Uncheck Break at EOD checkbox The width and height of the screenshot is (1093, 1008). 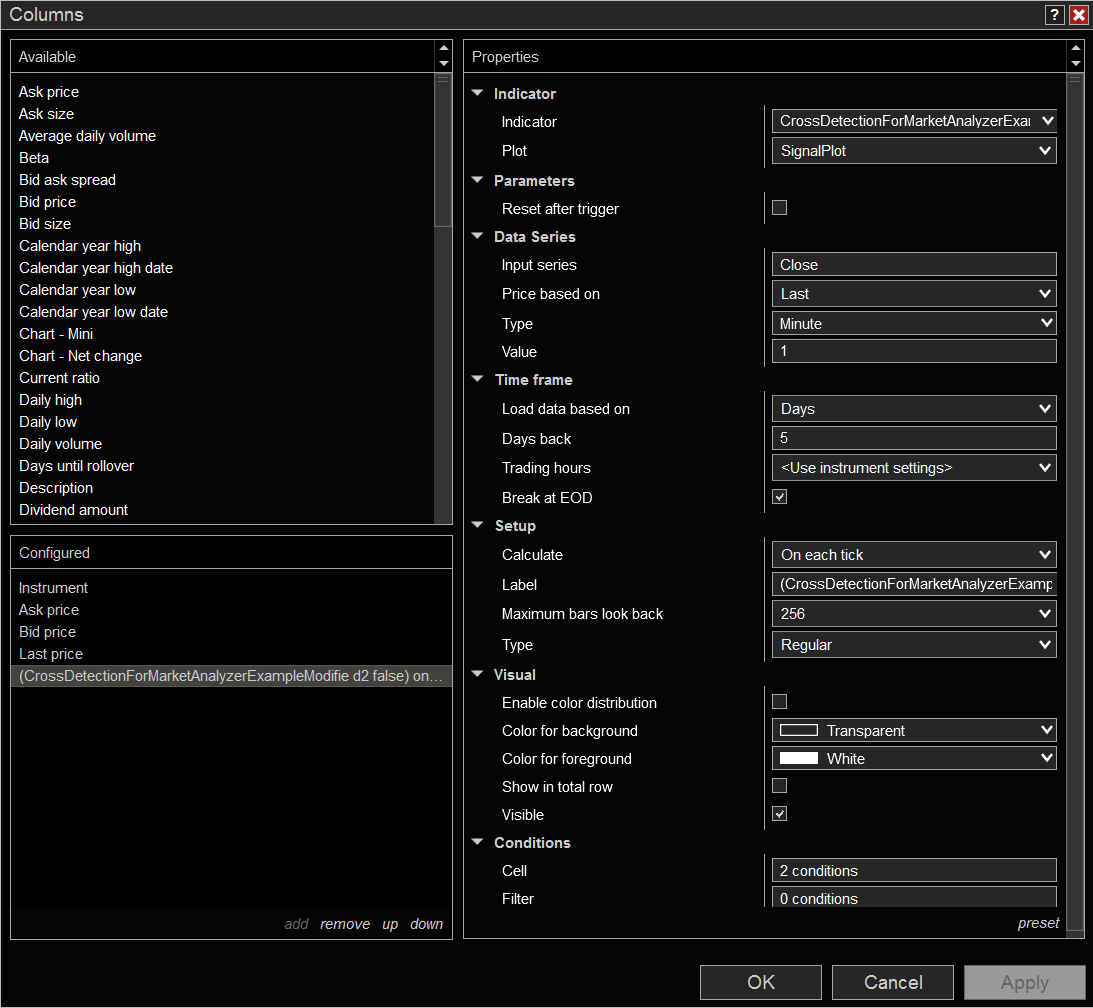[x=779, y=497]
